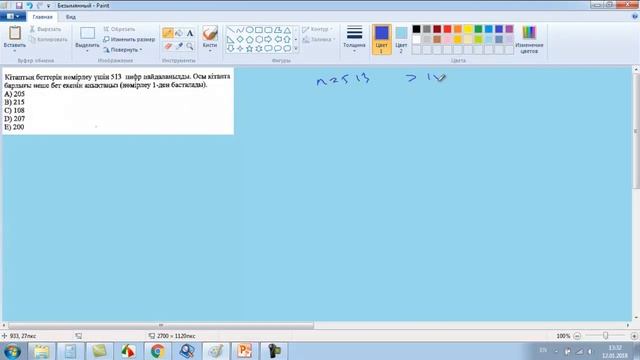
Task: Expand the Brushes (Кисти) dropdown arrow
Action: 210,51
